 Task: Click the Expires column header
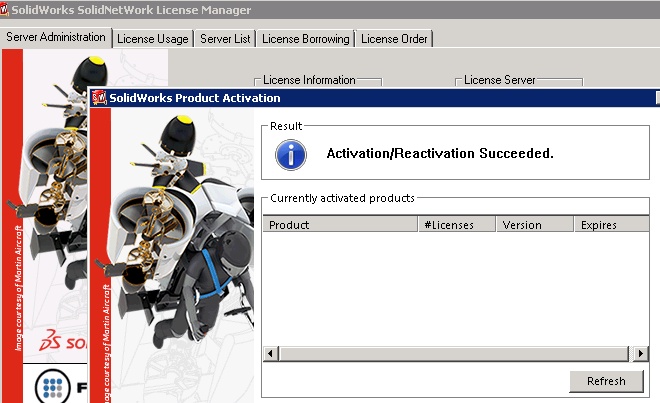612,224
